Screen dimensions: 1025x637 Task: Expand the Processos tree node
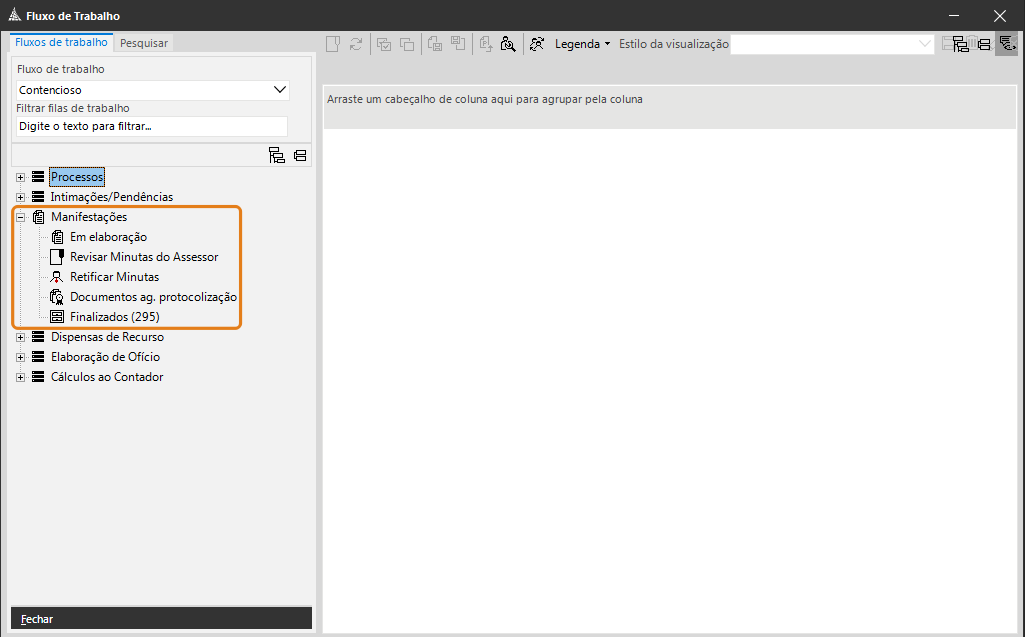pyautogui.click(x=21, y=177)
